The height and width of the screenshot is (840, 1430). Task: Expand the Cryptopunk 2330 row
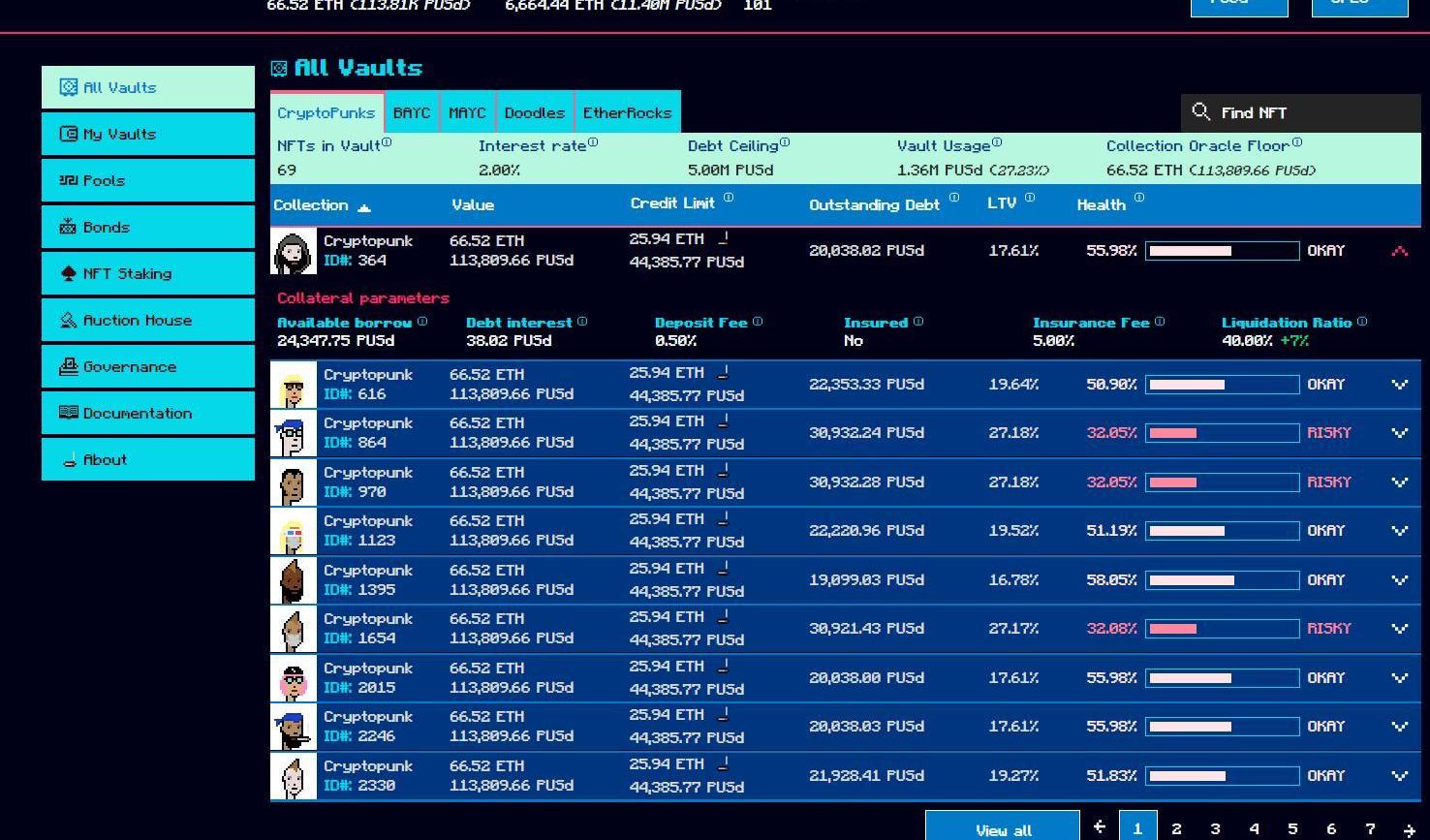tap(1399, 776)
